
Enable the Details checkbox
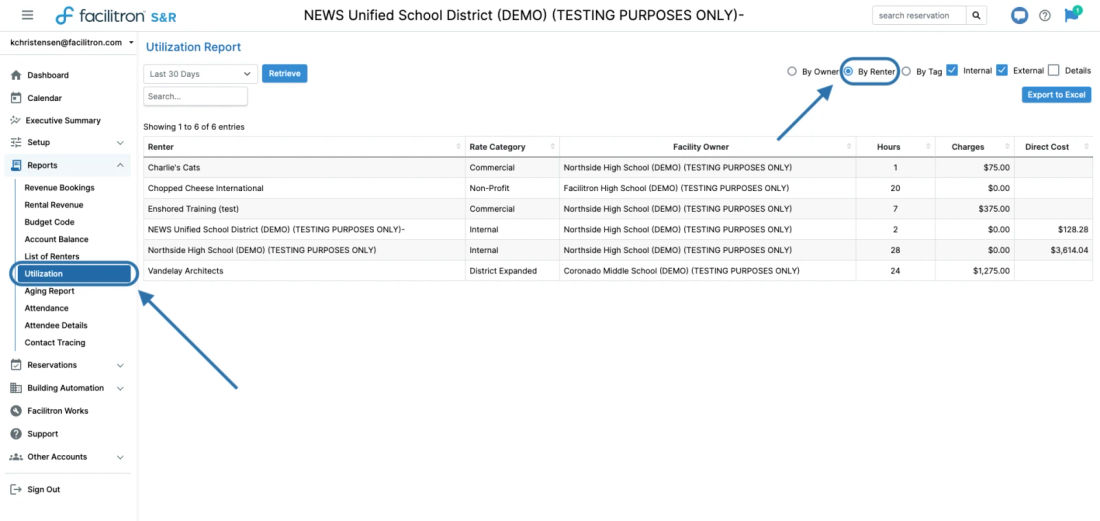tap(1053, 70)
